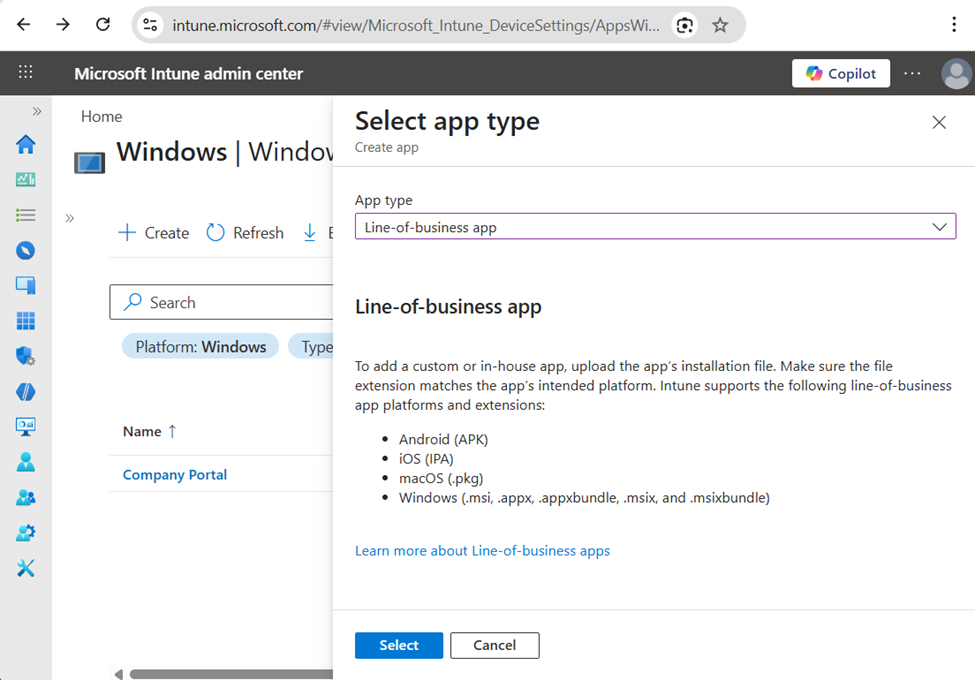The image size is (975, 680).
Task: Click the blue Select button
Action: point(398,645)
